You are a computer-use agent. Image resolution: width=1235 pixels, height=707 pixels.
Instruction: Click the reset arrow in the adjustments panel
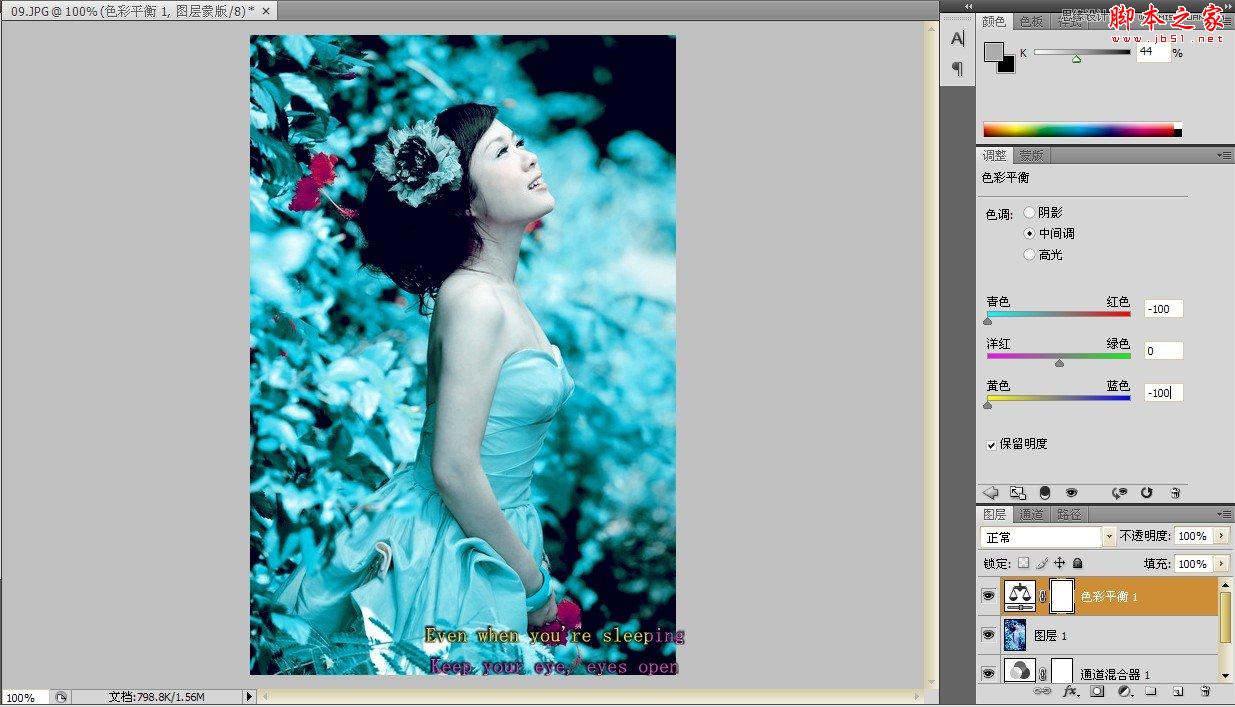click(1147, 493)
